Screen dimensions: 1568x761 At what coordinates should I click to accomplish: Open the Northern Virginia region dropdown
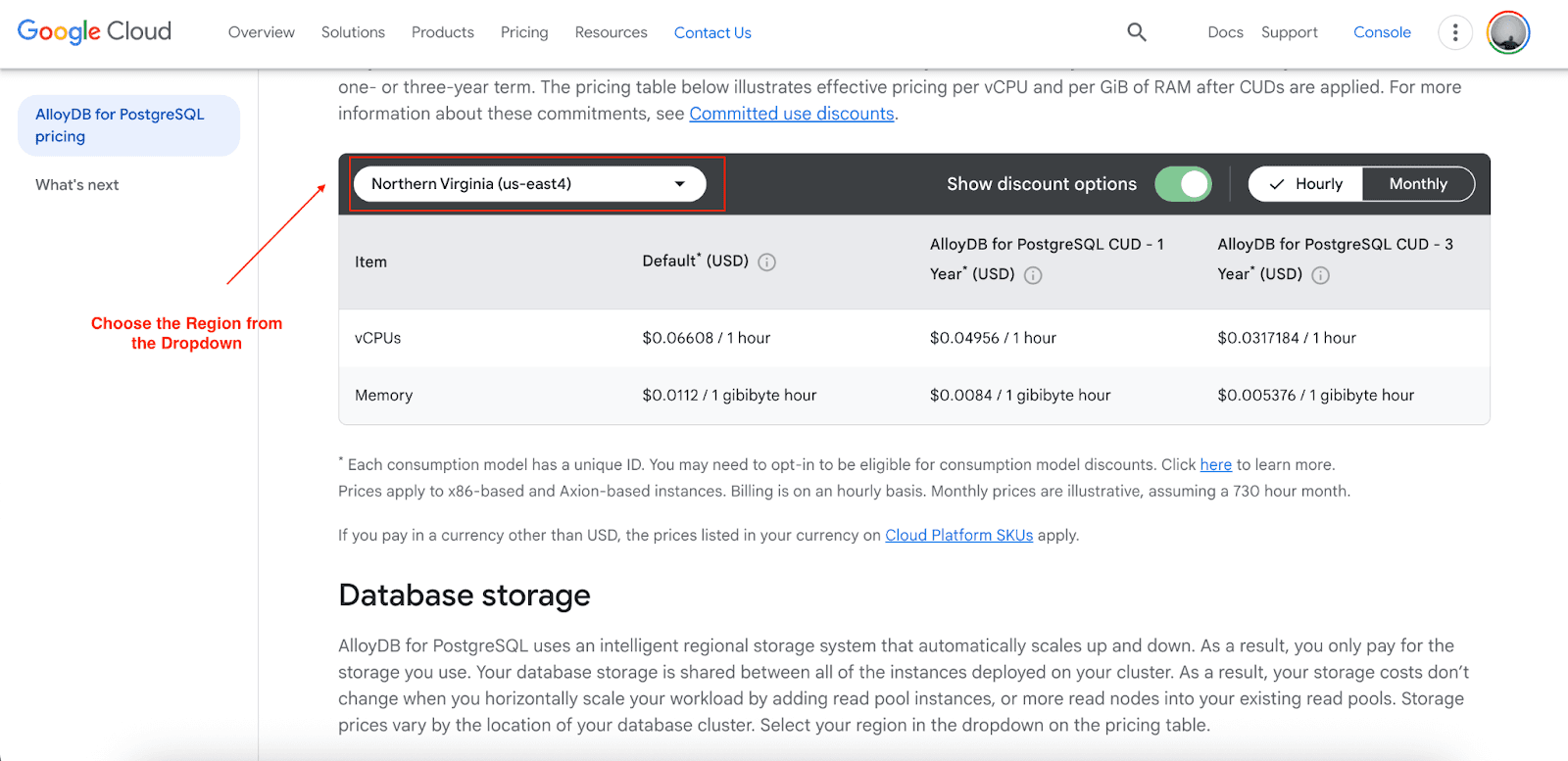(x=529, y=184)
